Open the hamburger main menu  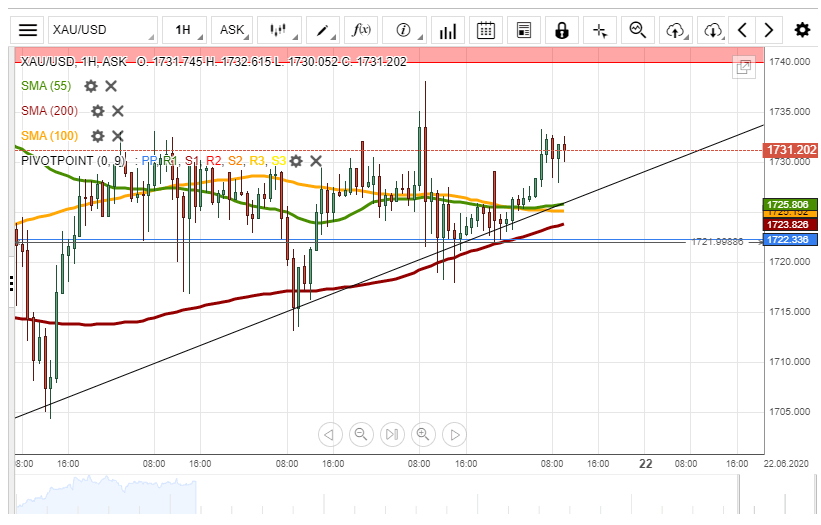(28, 30)
